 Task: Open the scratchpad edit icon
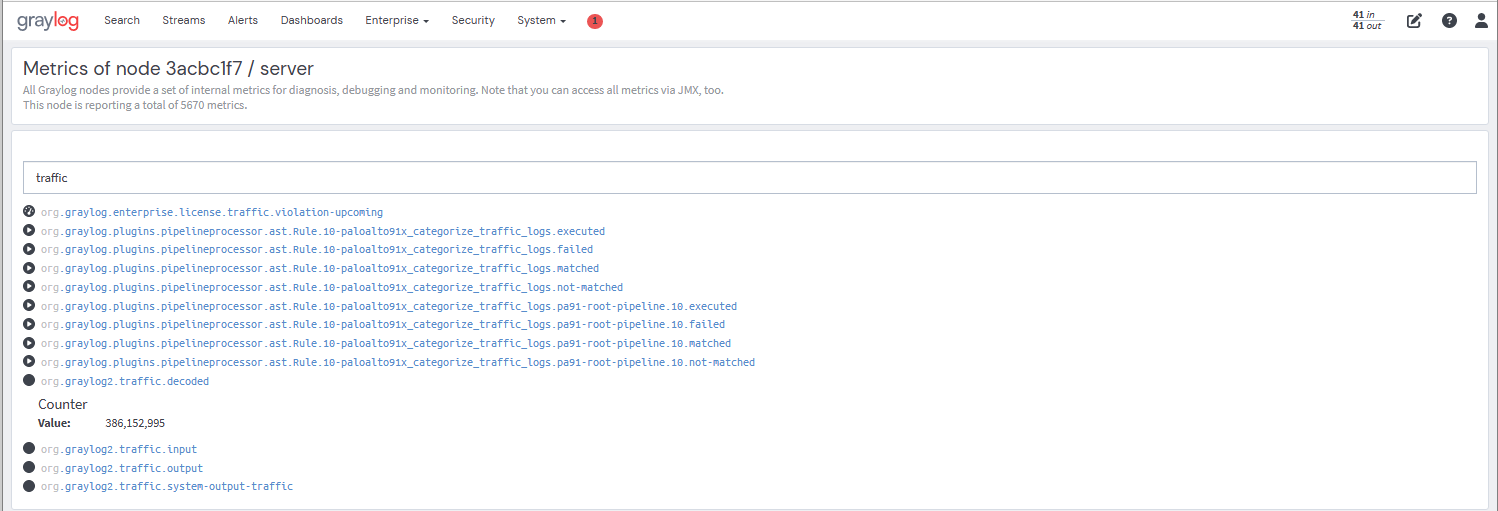(1414, 20)
